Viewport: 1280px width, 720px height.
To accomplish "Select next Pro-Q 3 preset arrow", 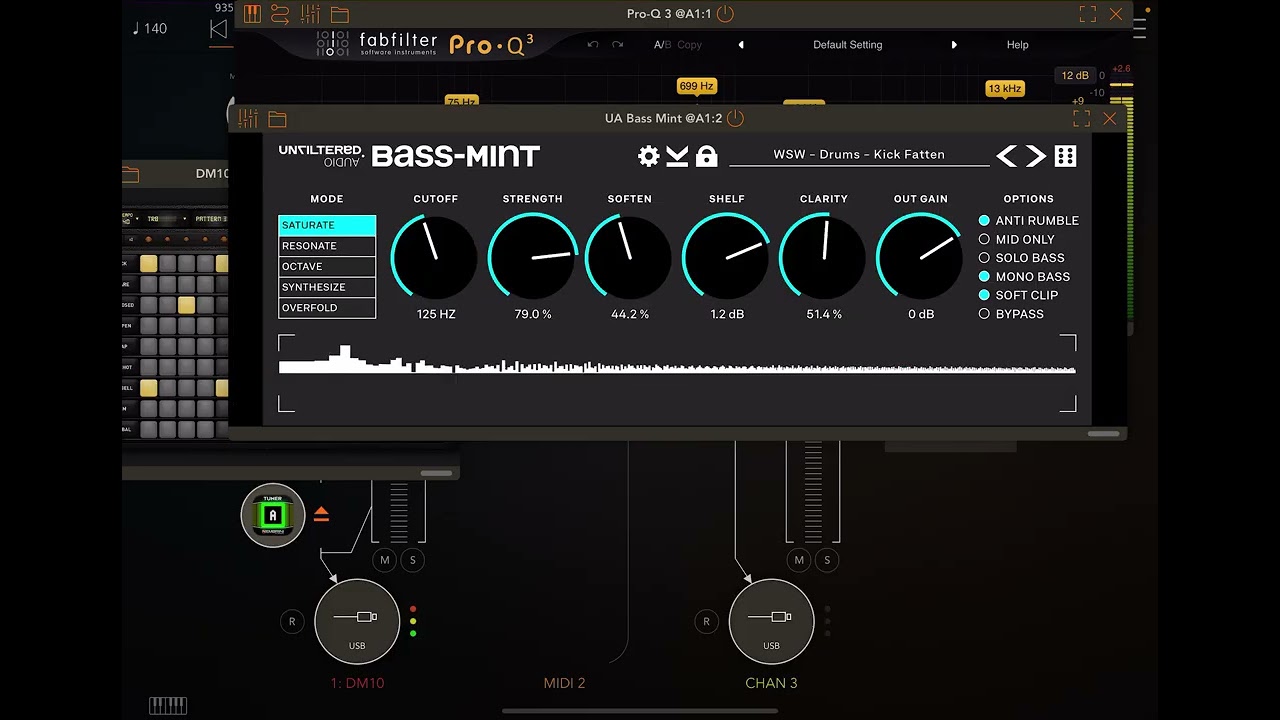I will [954, 45].
